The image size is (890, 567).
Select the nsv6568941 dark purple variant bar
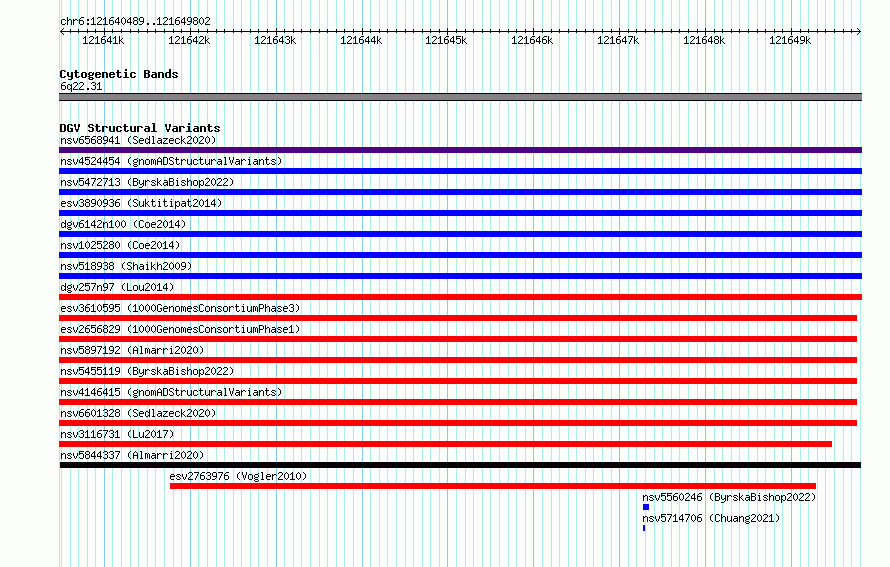(x=460, y=150)
